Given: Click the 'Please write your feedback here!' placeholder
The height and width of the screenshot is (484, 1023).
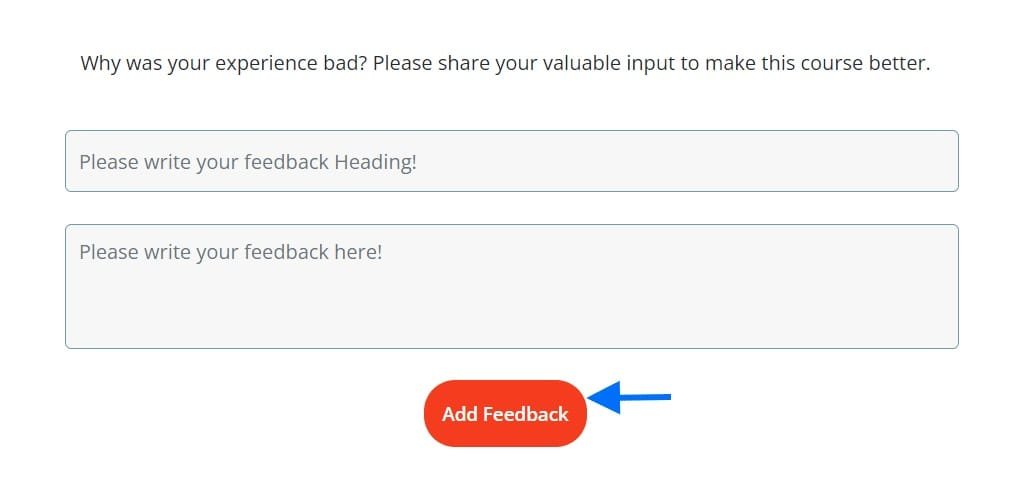Looking at the screenshot, I should 231,252.
